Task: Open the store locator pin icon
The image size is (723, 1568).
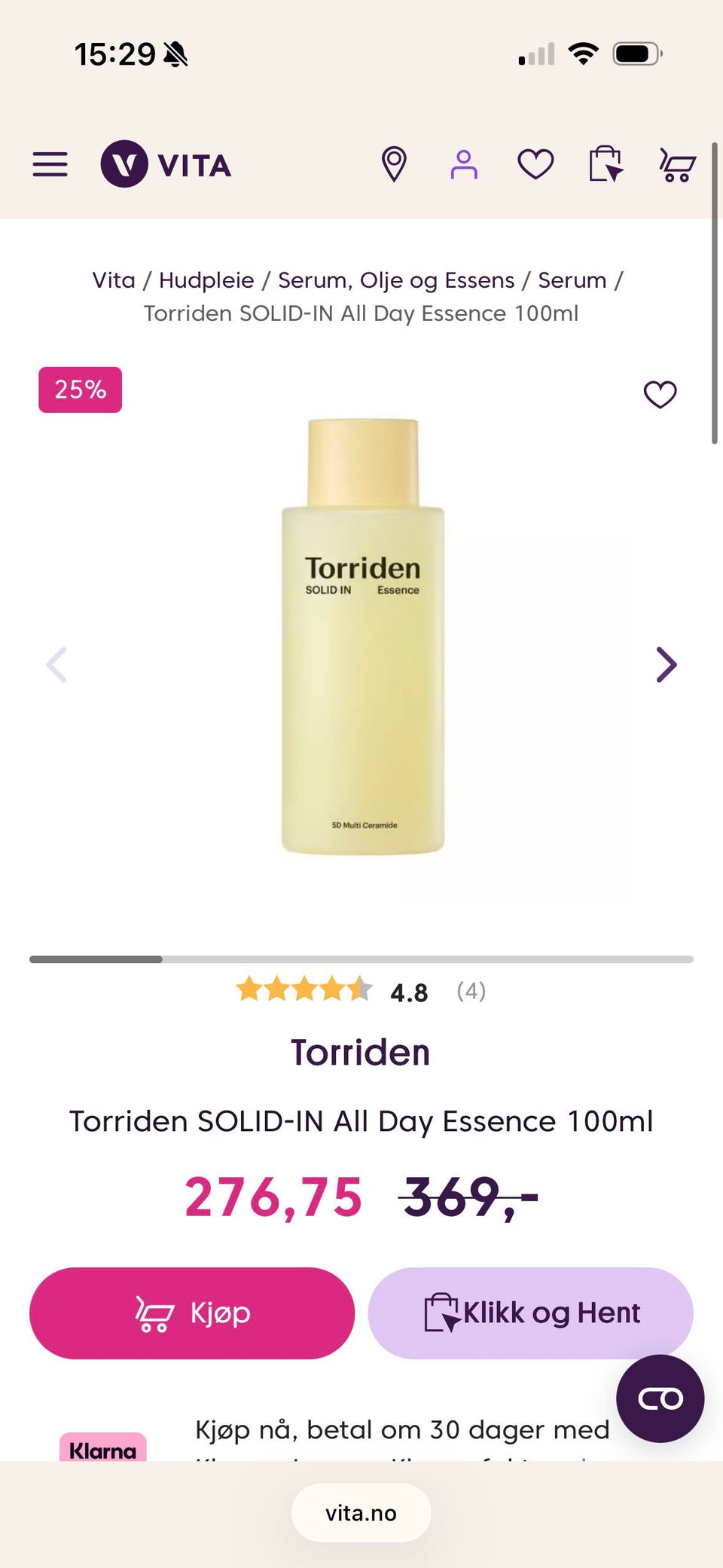Action: [394, 164]
